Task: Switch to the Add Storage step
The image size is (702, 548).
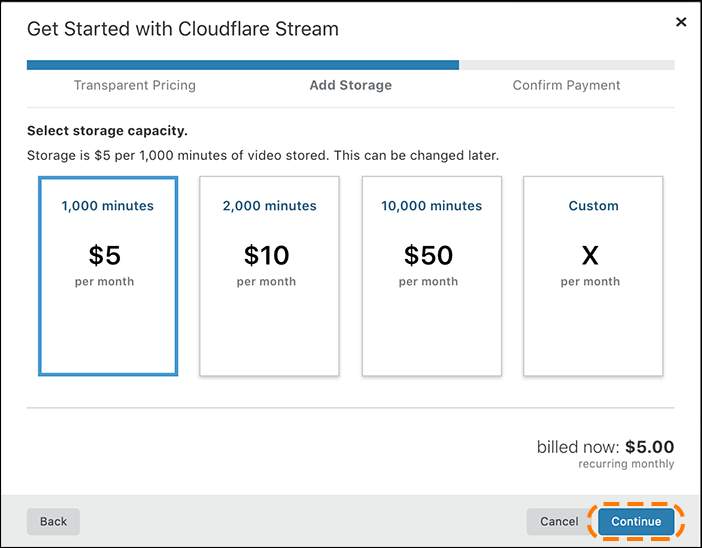Action: [350, 85]
